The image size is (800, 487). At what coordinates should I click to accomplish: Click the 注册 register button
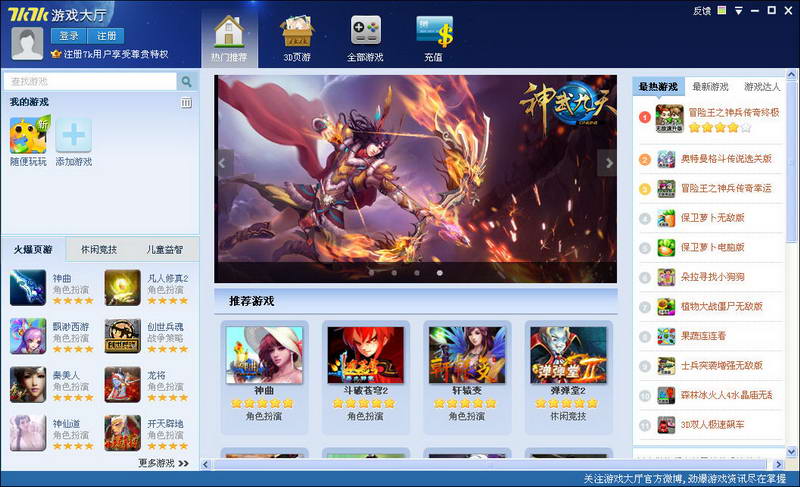pyautogui.click(x=106, y=35)
